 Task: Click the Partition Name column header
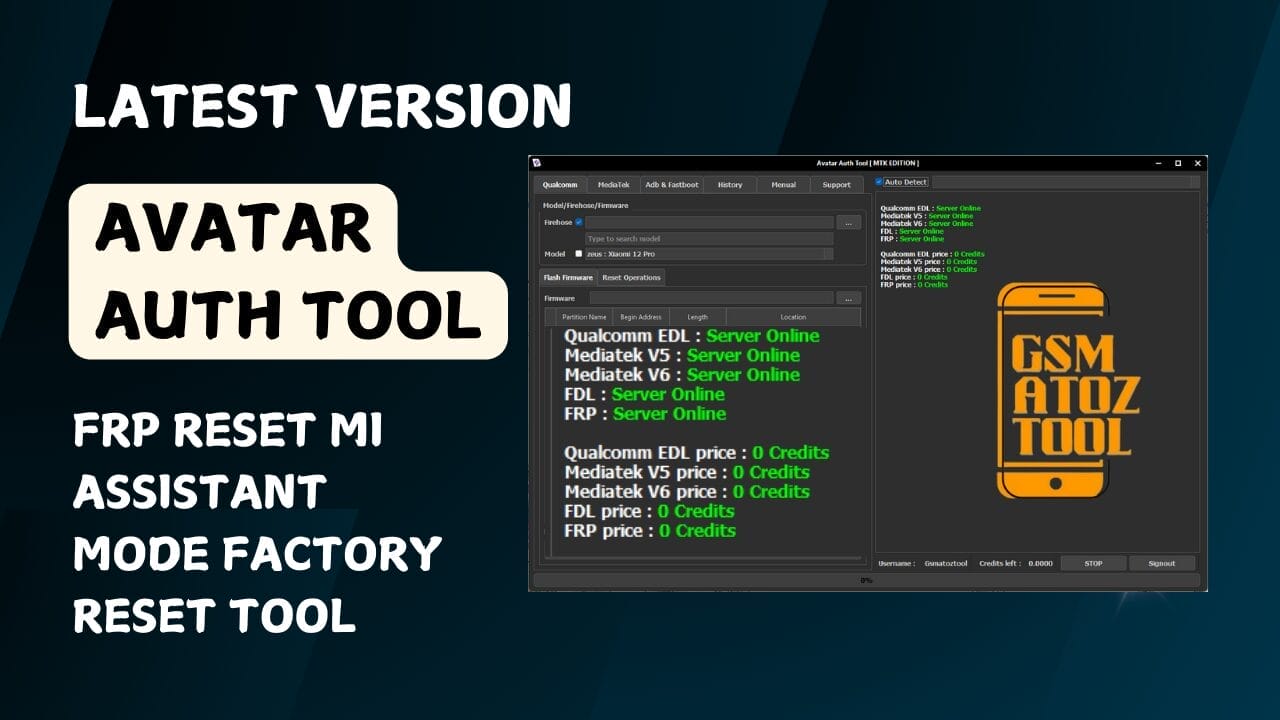pos(585,317)
